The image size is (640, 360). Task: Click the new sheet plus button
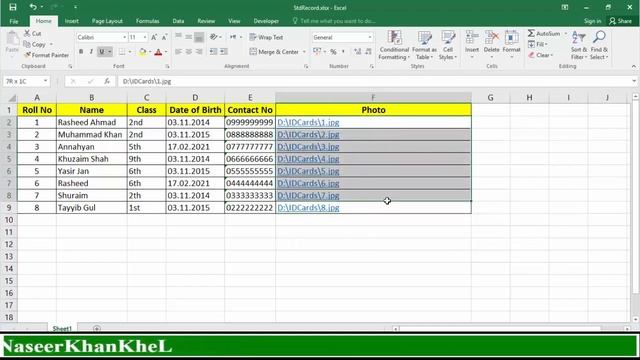[97, 328]
